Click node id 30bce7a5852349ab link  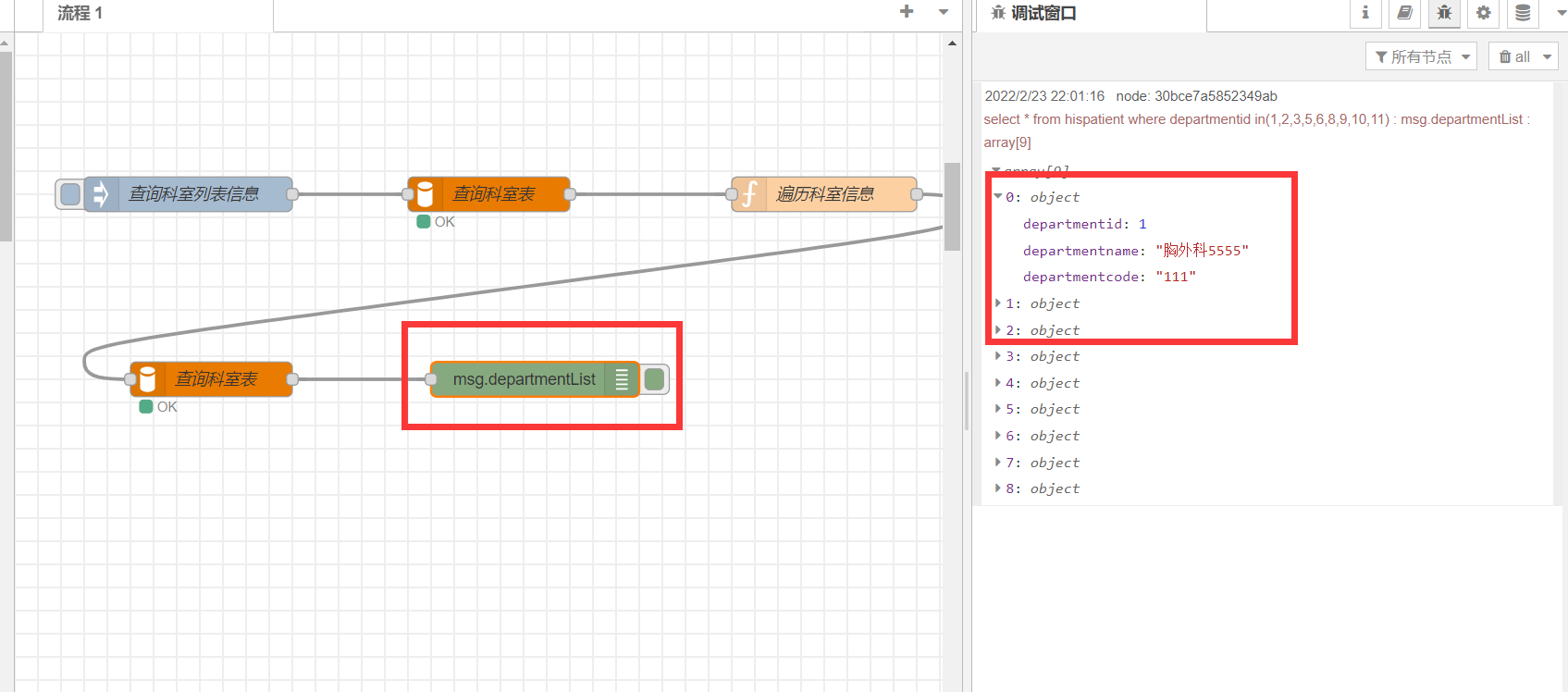[1196, 96]
